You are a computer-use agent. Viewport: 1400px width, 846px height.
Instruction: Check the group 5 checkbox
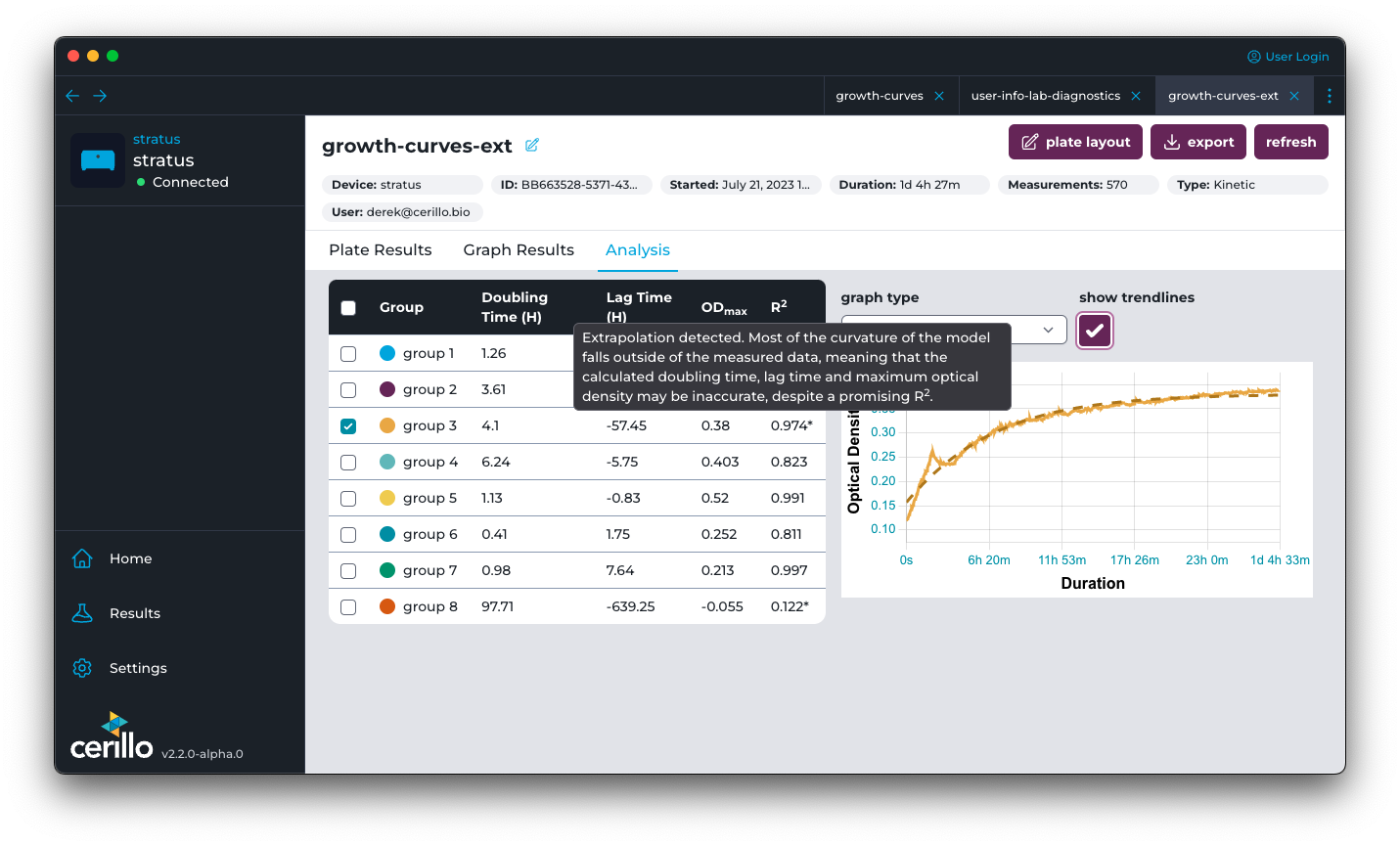pos(348,499)
